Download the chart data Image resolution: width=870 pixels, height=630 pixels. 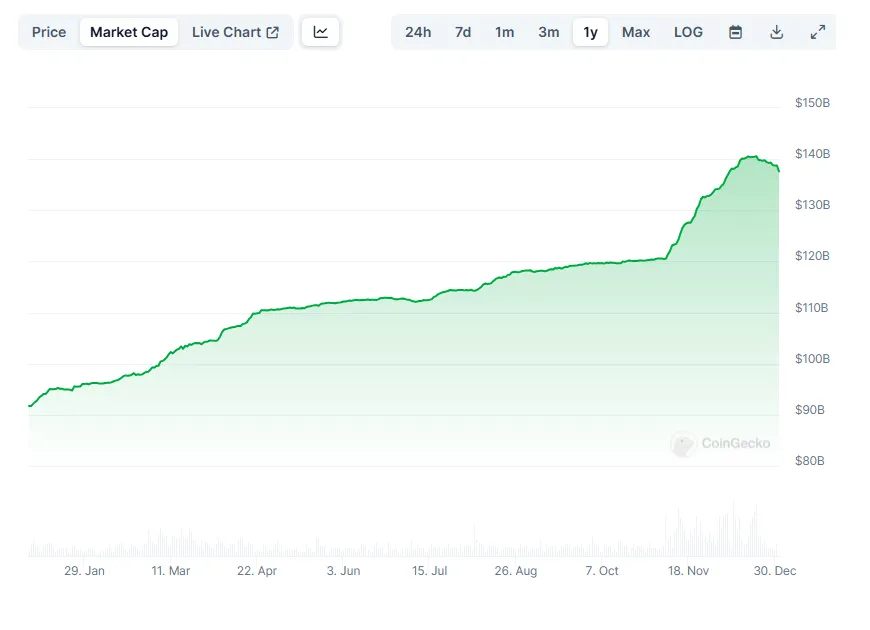(776, 31)
